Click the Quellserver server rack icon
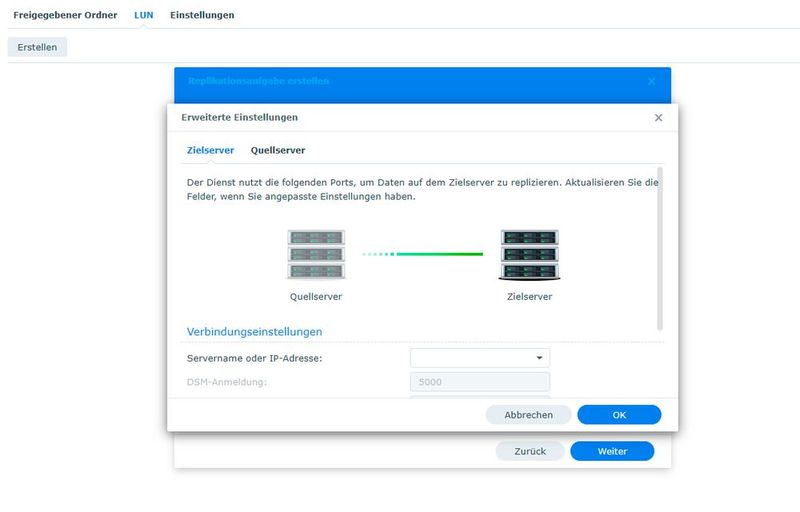800x512 pixels. (x=316, y=254)
